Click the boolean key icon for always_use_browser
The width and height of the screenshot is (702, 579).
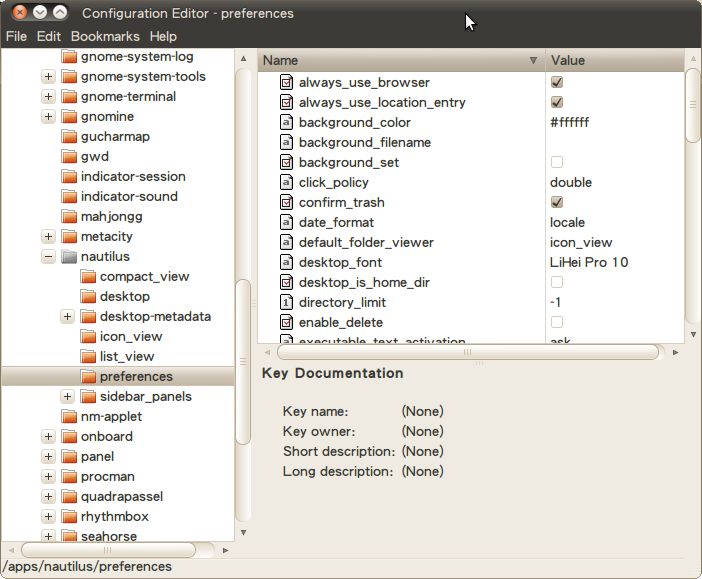pos(287,82)
